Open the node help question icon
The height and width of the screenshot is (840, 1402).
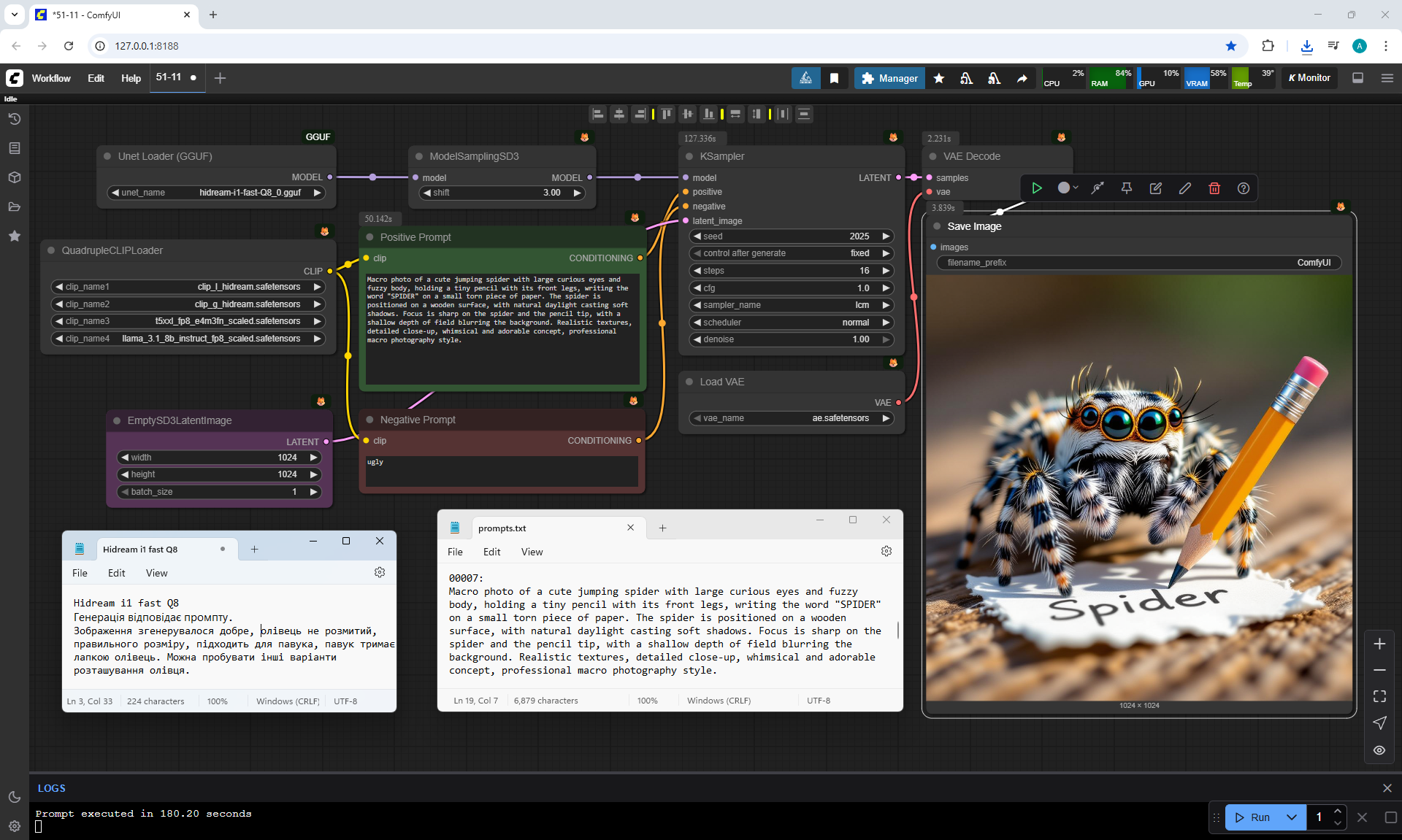click(1243, 188)
